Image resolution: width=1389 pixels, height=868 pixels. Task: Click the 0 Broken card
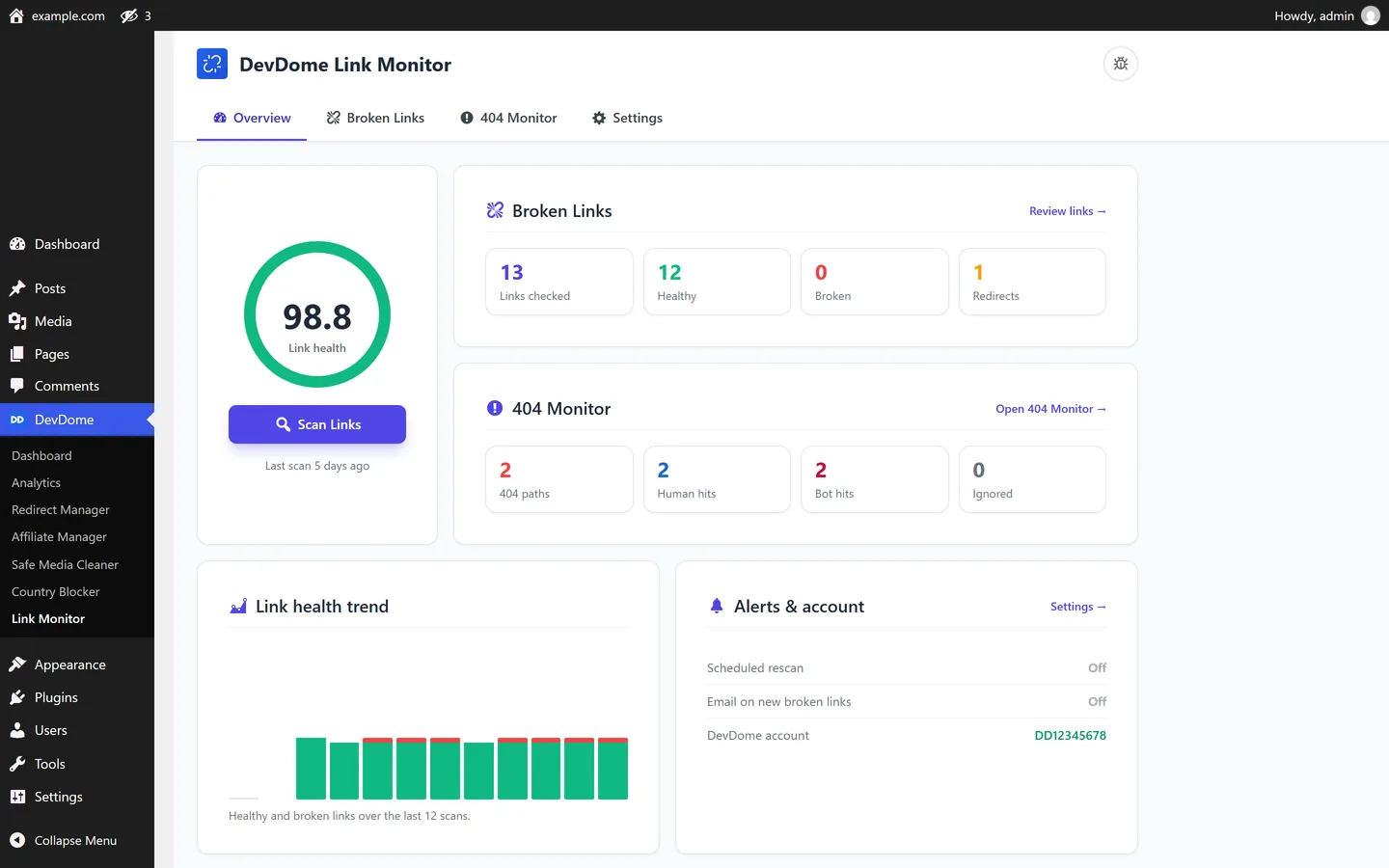875,282
